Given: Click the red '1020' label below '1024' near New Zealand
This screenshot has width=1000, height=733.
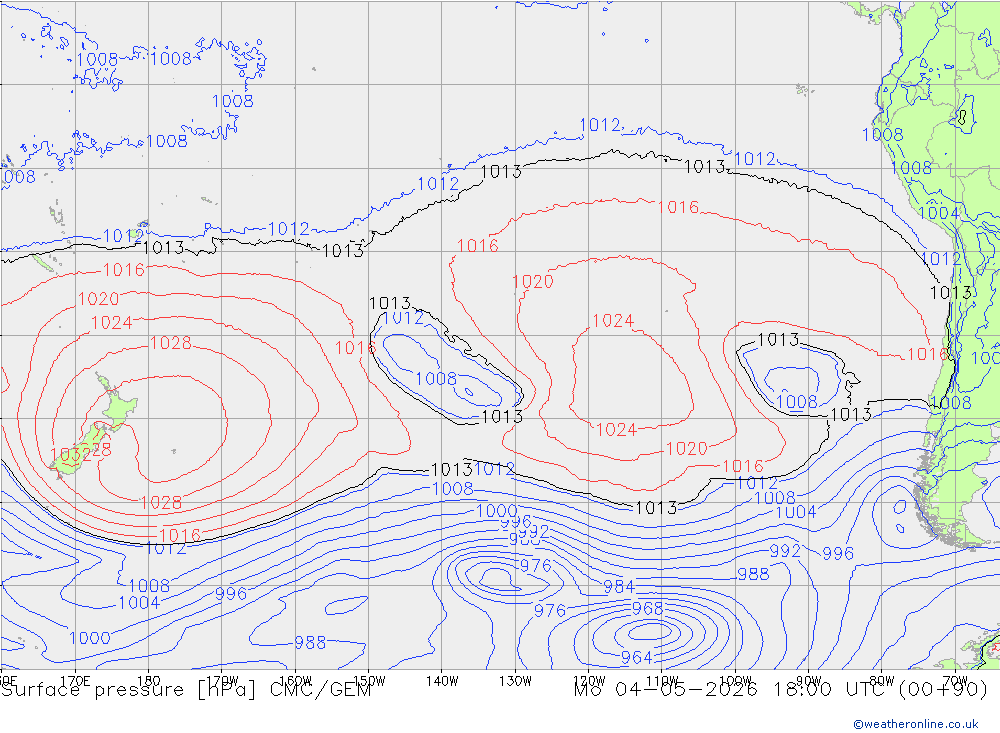Looking at the screenshot, I should click(x=98, y=299).
